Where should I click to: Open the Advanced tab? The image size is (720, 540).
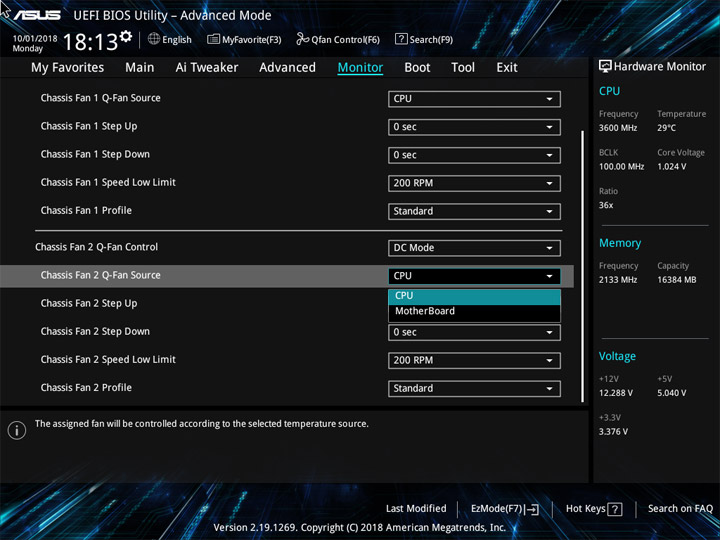287,68
